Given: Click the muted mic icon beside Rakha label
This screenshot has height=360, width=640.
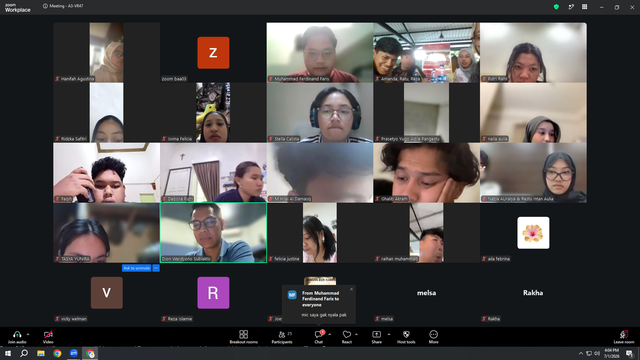Looking at the screenshot, I should (484, 319).
